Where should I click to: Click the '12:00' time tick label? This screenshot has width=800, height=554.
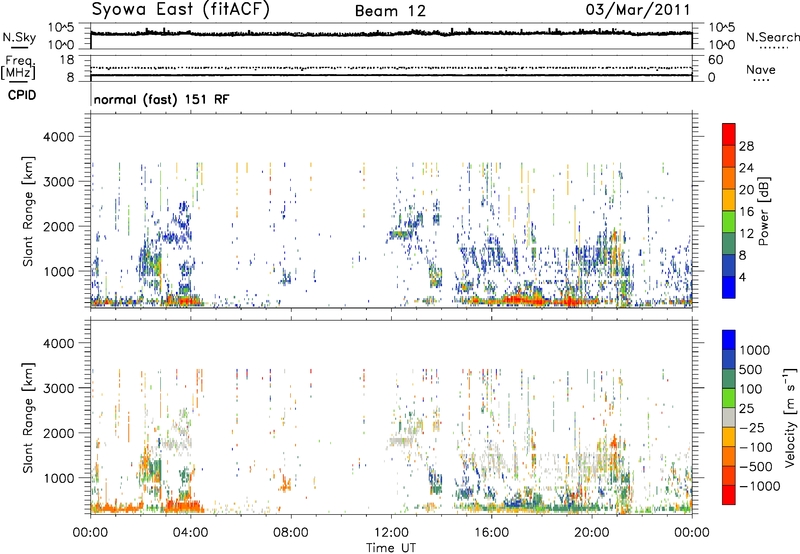click(x=391, y=533)
